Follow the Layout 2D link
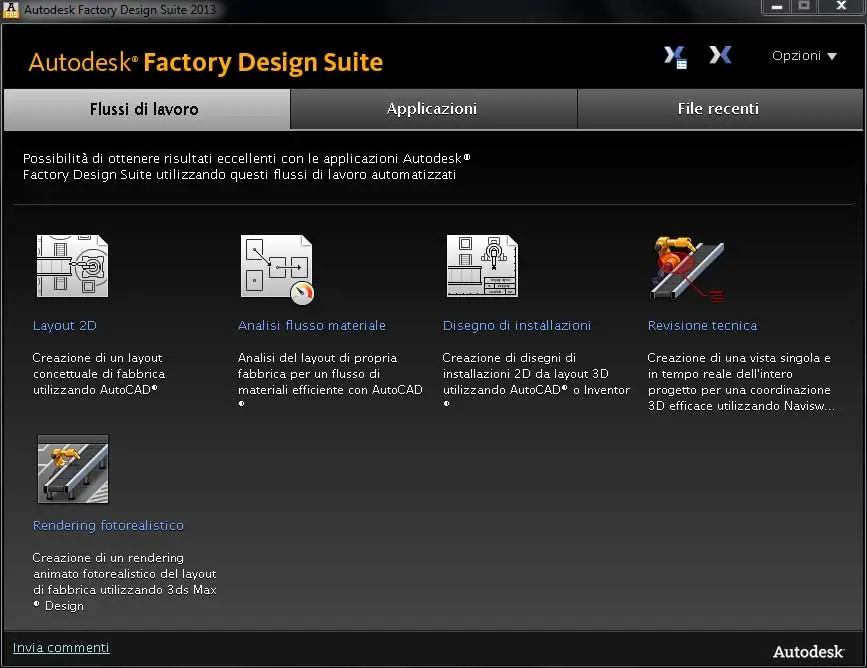Image resolution: width=867 pixels, height=668 pixels. pos(65,326)
